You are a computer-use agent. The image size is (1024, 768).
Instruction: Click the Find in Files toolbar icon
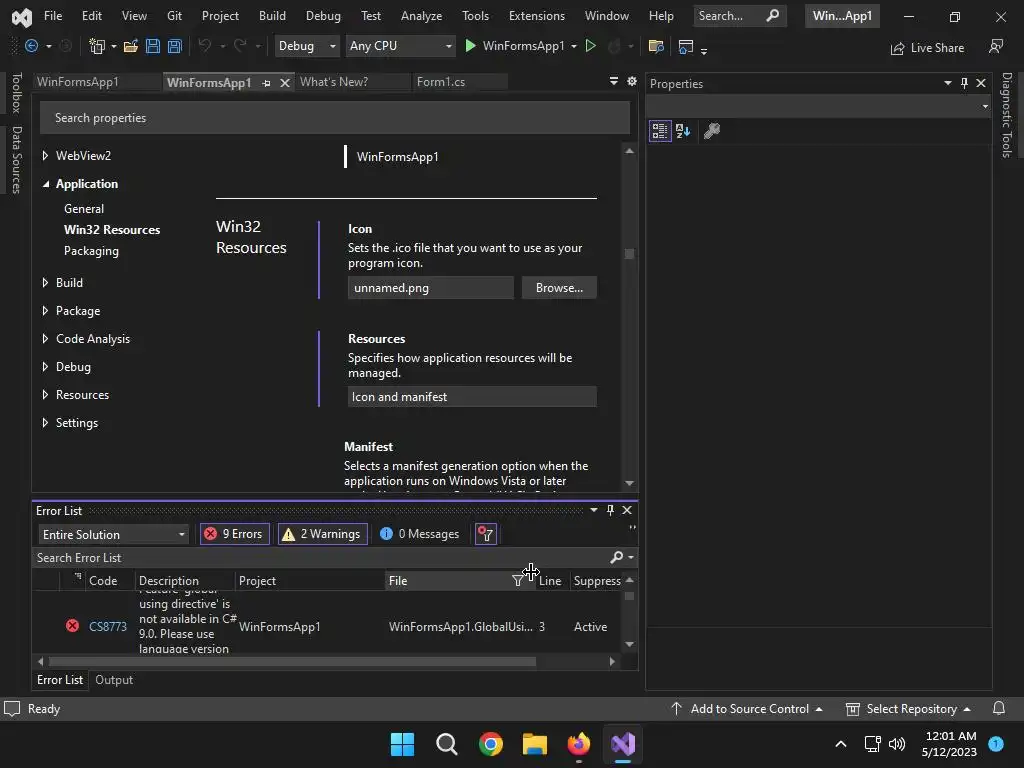[656, 46]
